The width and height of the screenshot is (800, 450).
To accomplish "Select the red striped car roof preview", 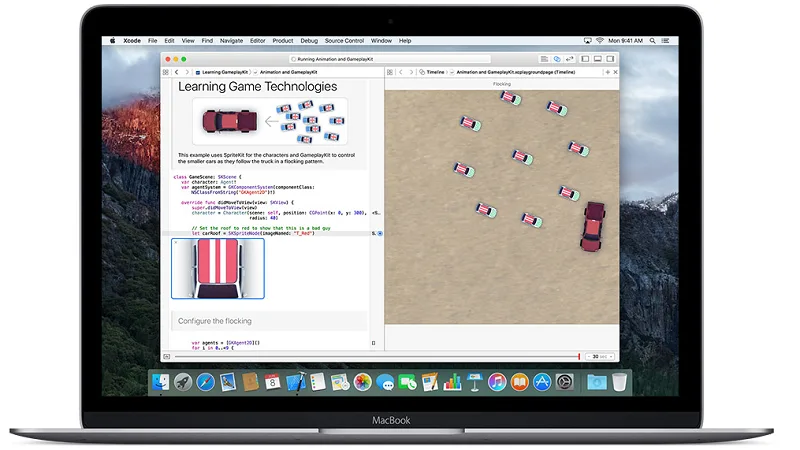I will [x=218, y=268].
